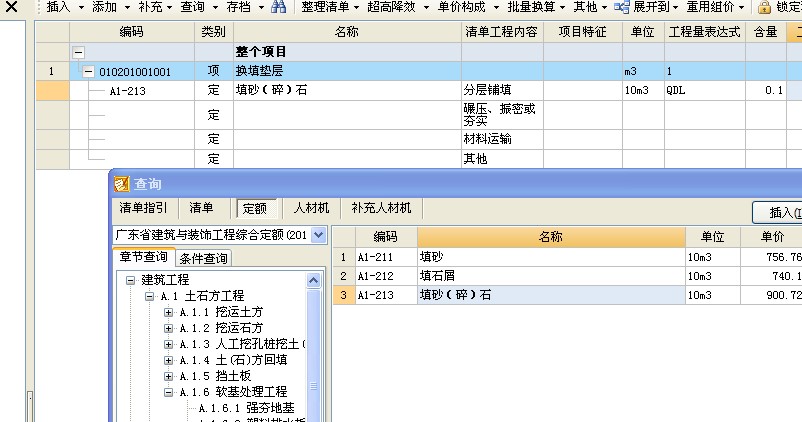Select quota row A1-213 in query results

(567, 295)
